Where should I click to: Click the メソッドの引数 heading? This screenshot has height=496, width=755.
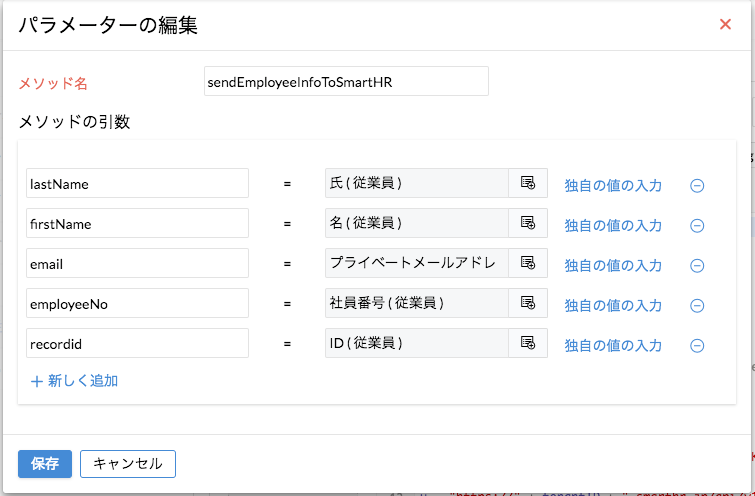74,122
